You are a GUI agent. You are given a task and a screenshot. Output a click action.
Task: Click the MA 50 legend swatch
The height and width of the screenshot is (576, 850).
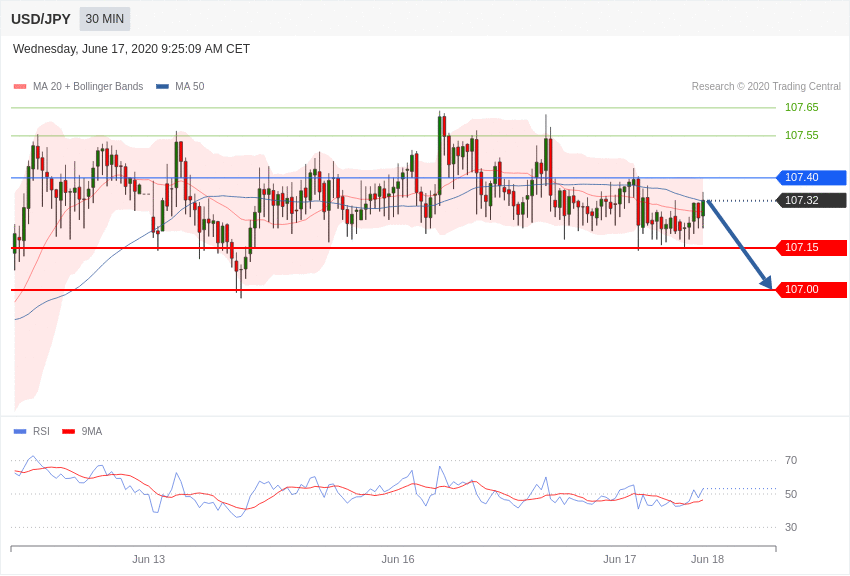coord(163,87)
